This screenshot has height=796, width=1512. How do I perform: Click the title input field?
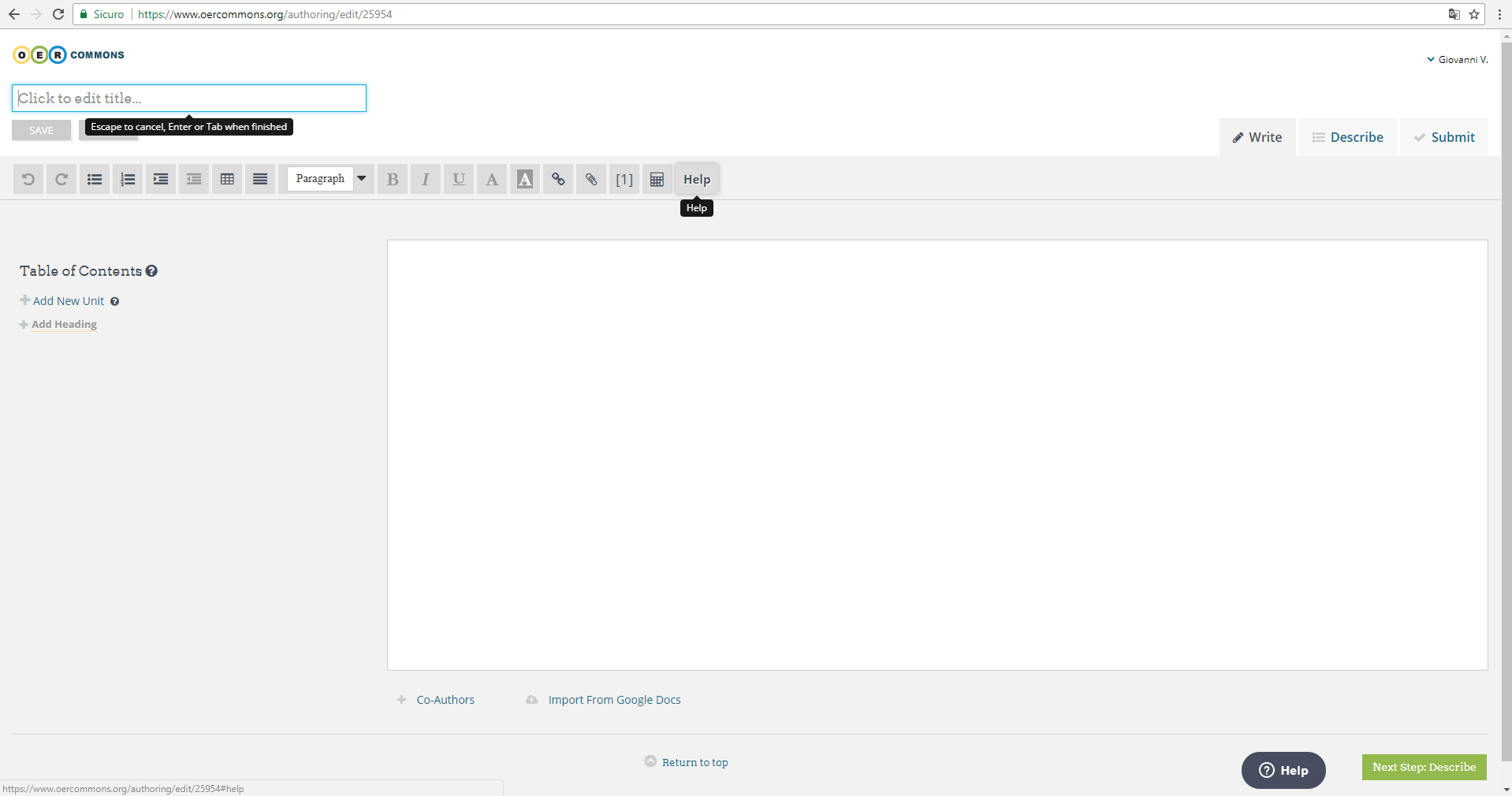(x=189, y=99)
